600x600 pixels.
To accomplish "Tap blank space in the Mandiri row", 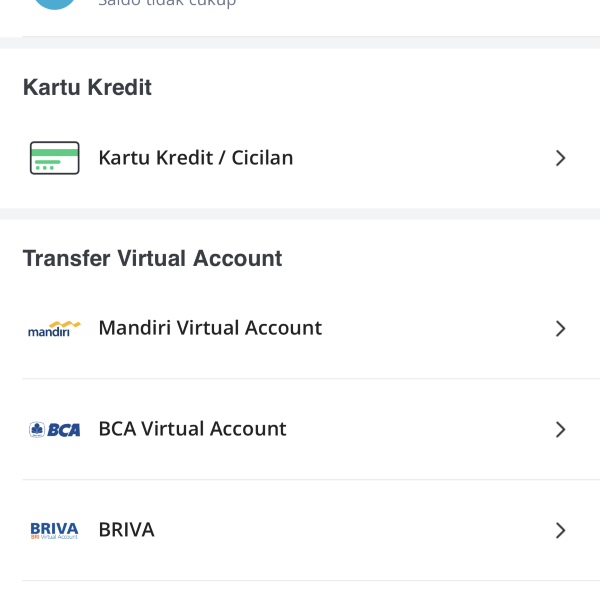I will coord(430,328).
